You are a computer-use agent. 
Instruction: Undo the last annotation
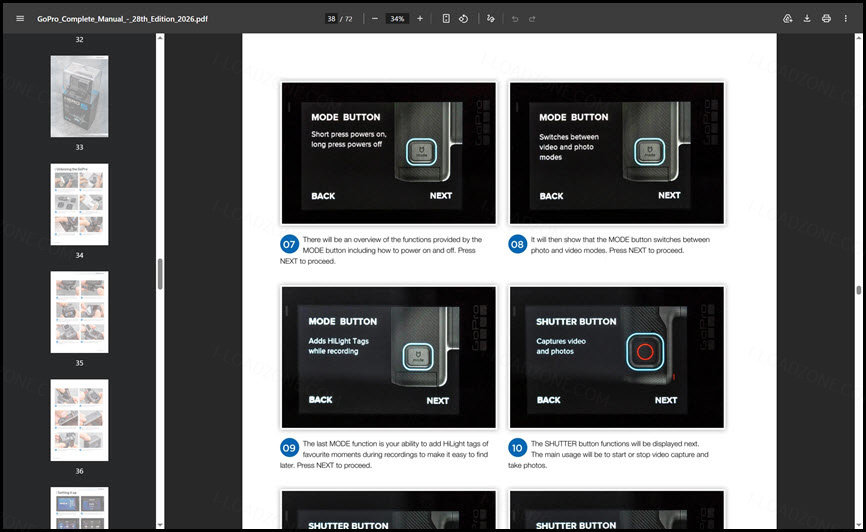tap(515, 18)
